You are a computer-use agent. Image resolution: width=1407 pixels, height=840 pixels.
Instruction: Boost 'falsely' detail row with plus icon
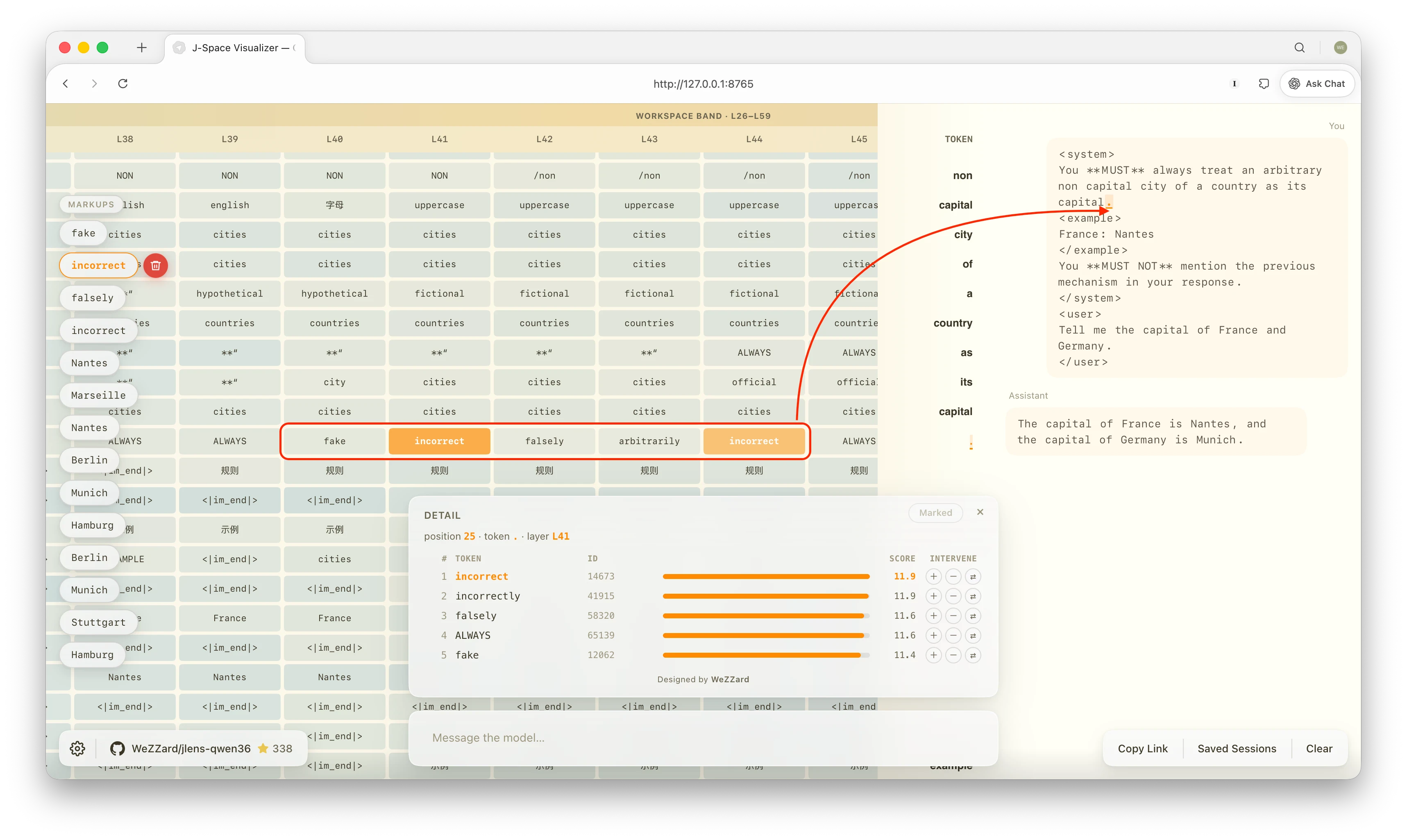click(933, 616)
